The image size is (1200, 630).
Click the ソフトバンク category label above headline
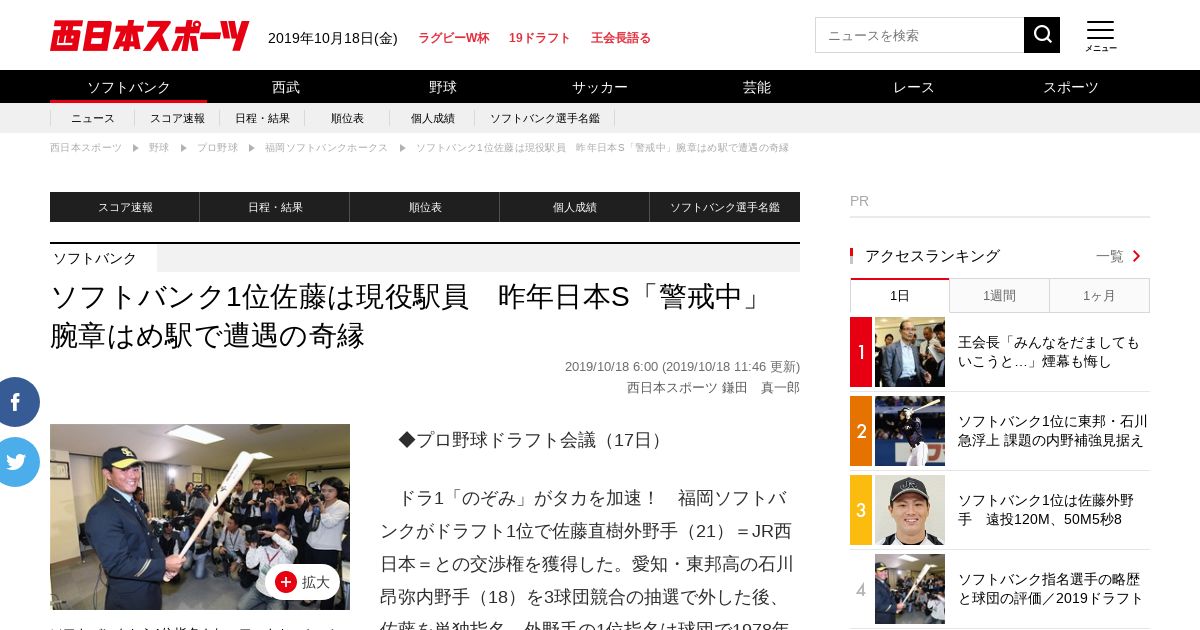(95, 258)
